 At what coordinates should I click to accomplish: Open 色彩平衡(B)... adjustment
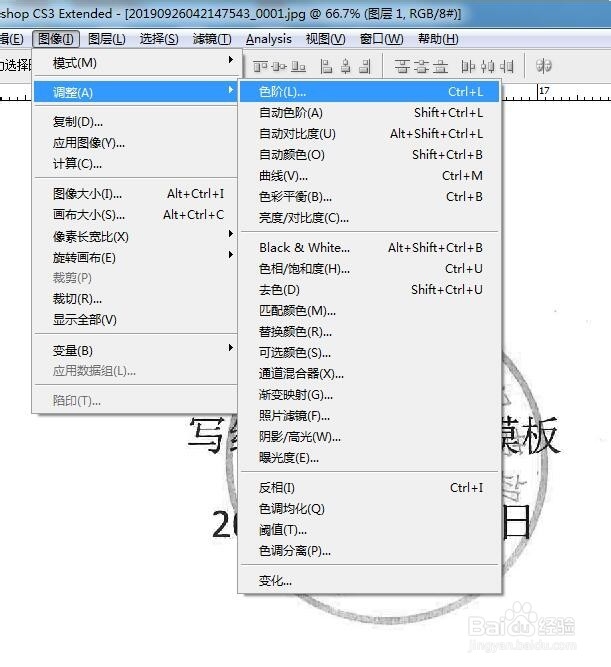pos(369,197)
